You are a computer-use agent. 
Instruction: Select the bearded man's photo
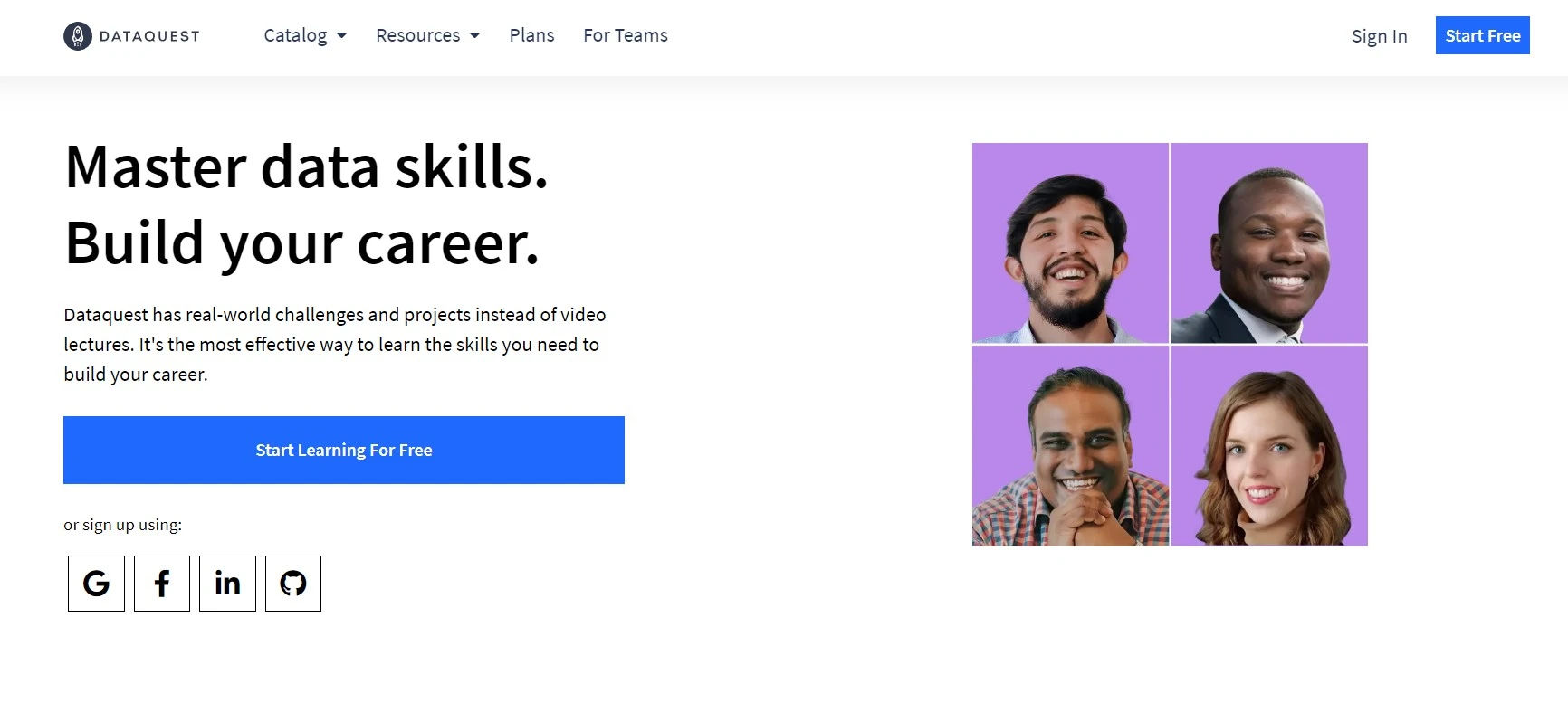(1070, 242)
